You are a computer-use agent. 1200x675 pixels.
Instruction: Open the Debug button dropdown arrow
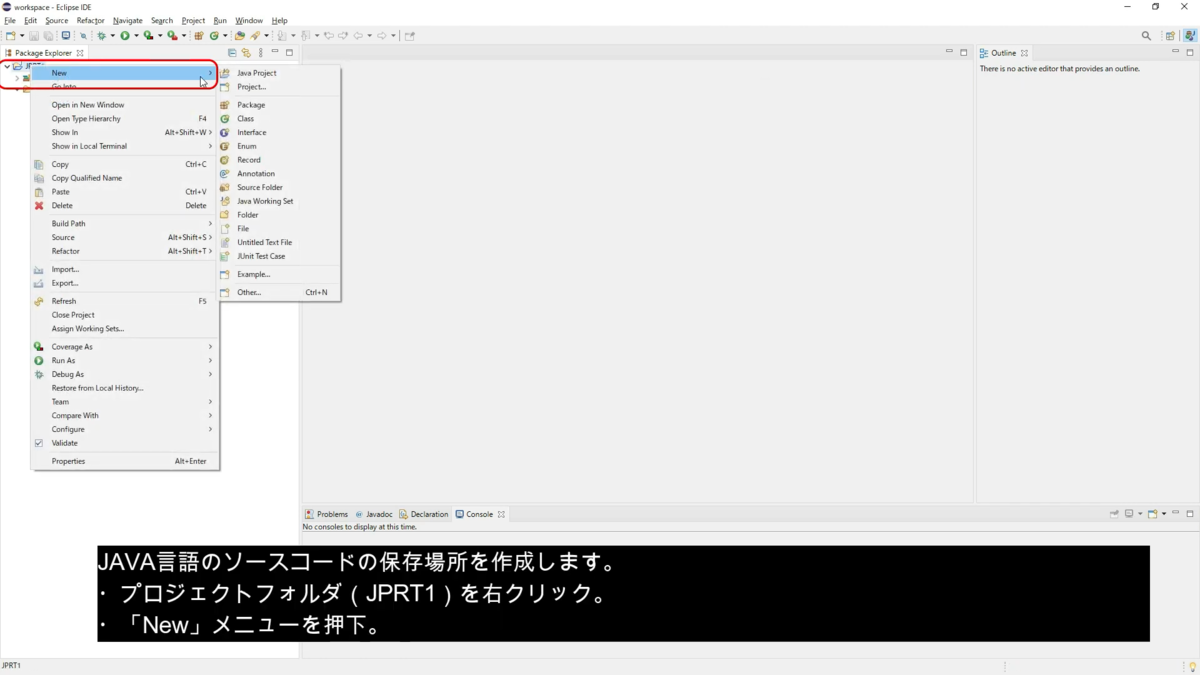(112, 35)
